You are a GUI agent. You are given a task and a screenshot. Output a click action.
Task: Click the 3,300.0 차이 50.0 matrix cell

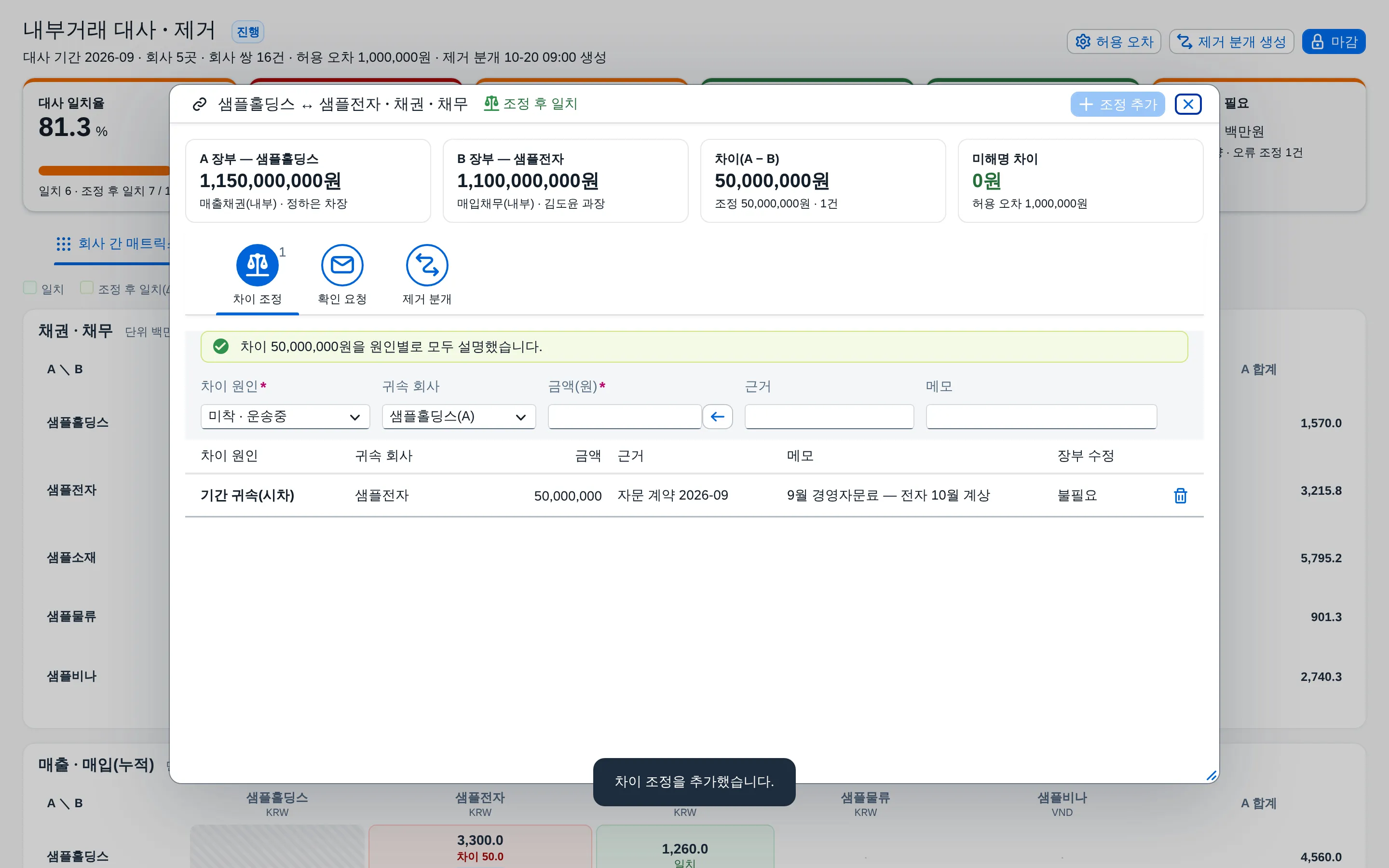click(x=480, y=847)
